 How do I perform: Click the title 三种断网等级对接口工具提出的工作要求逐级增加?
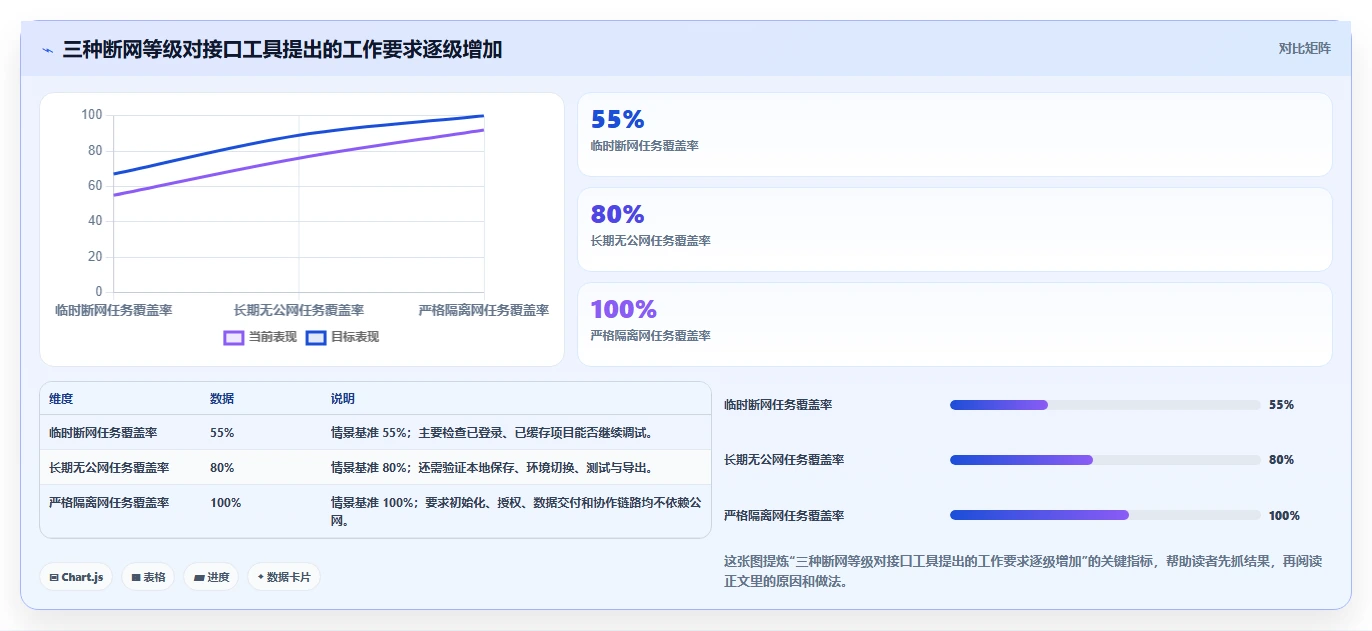click(x=282, y=49)
